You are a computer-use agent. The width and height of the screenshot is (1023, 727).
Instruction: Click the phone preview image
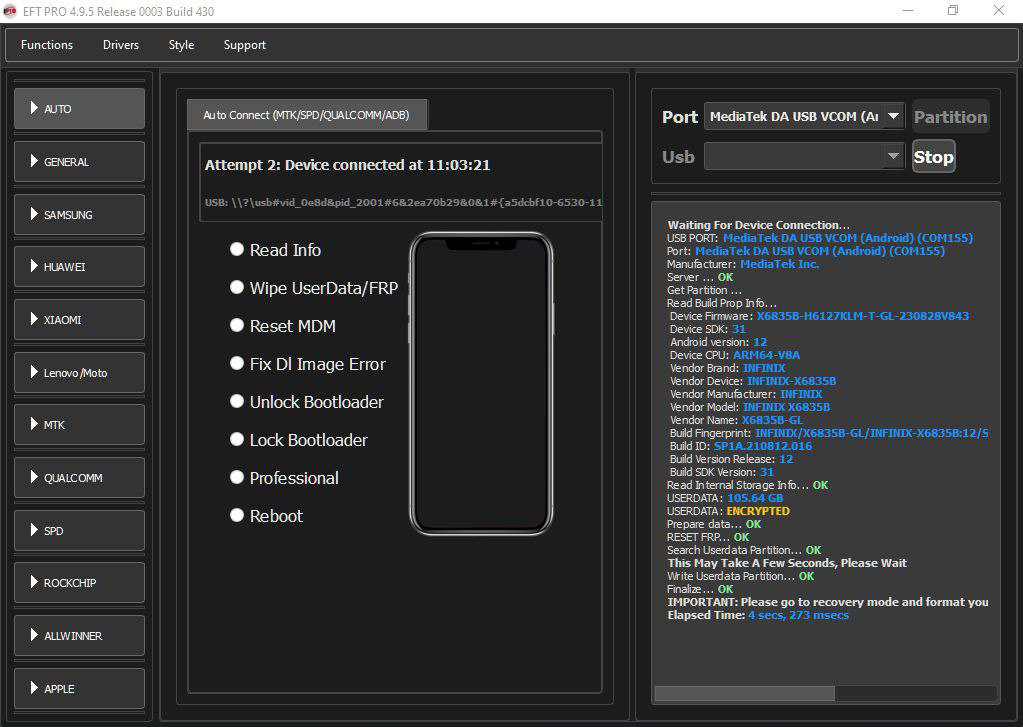pos(481,384)
